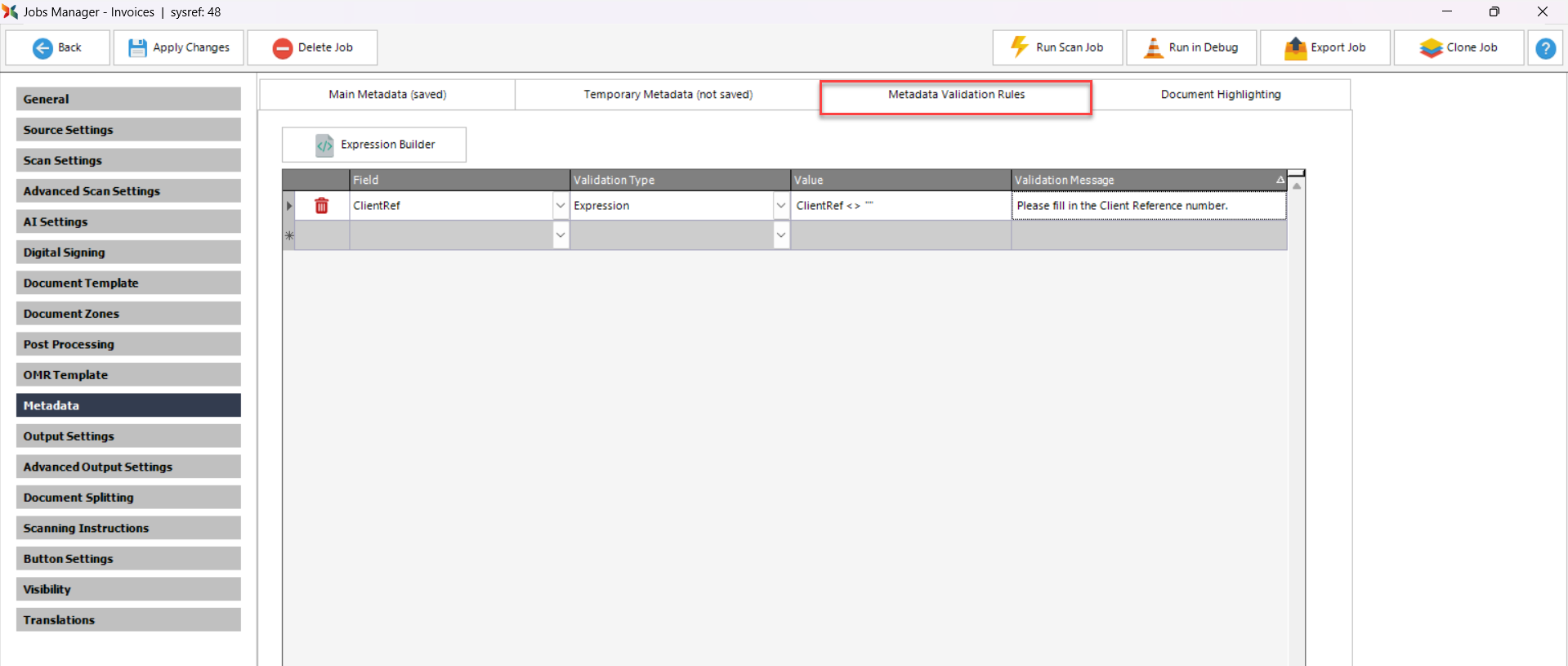Open help with the question mark icon
Viewport: 1568px width, 666px height.
point(1545,48)
